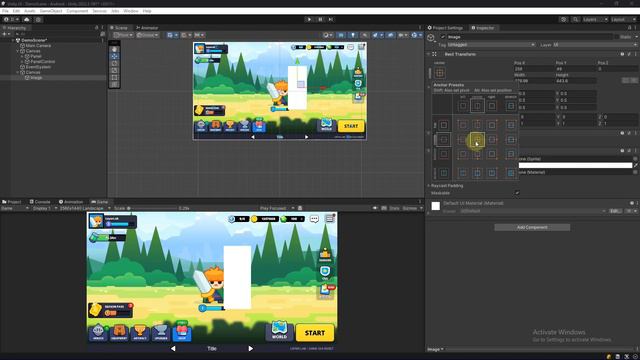The image size is (640, 360).
Task: Choose the top-row horizontal stretch preset
Action: pos(511,124)
